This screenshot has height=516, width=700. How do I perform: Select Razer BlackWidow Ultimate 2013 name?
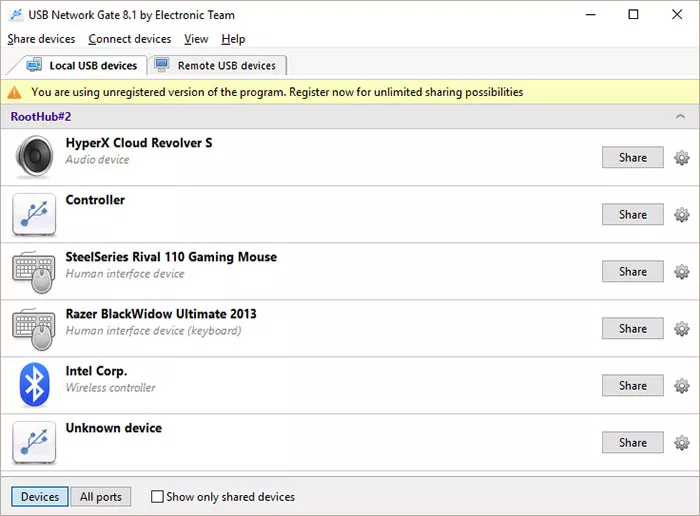[x=161, y=314]
